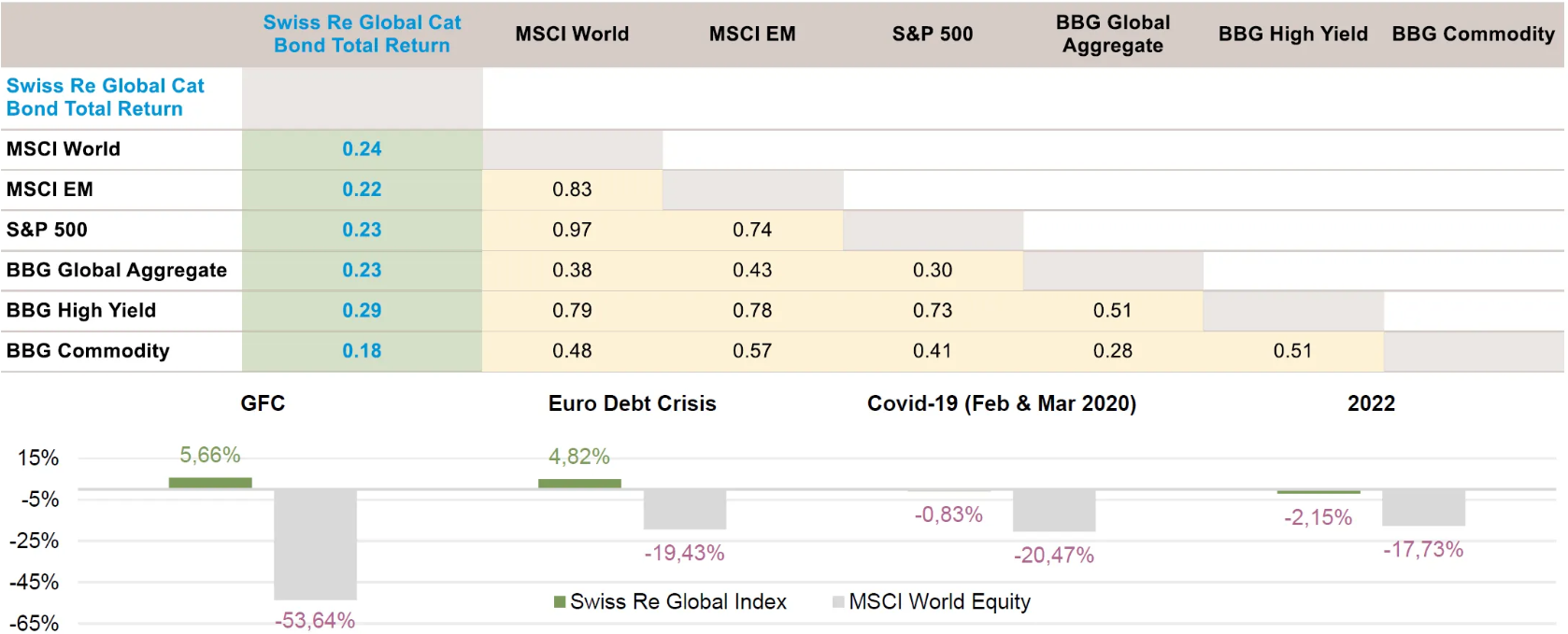Select the MSCI EM row label

[50, 189]
